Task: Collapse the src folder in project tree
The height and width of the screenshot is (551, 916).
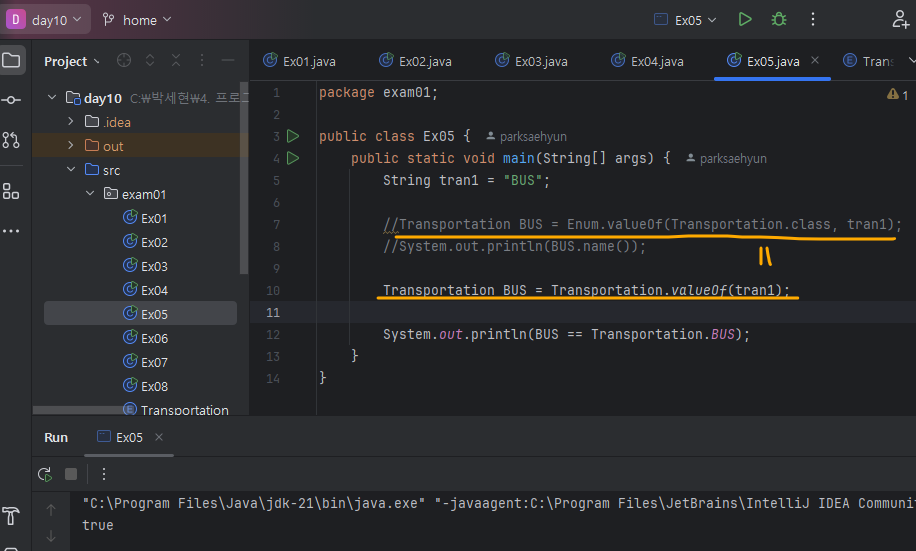Action: click(x=71, y=170)
